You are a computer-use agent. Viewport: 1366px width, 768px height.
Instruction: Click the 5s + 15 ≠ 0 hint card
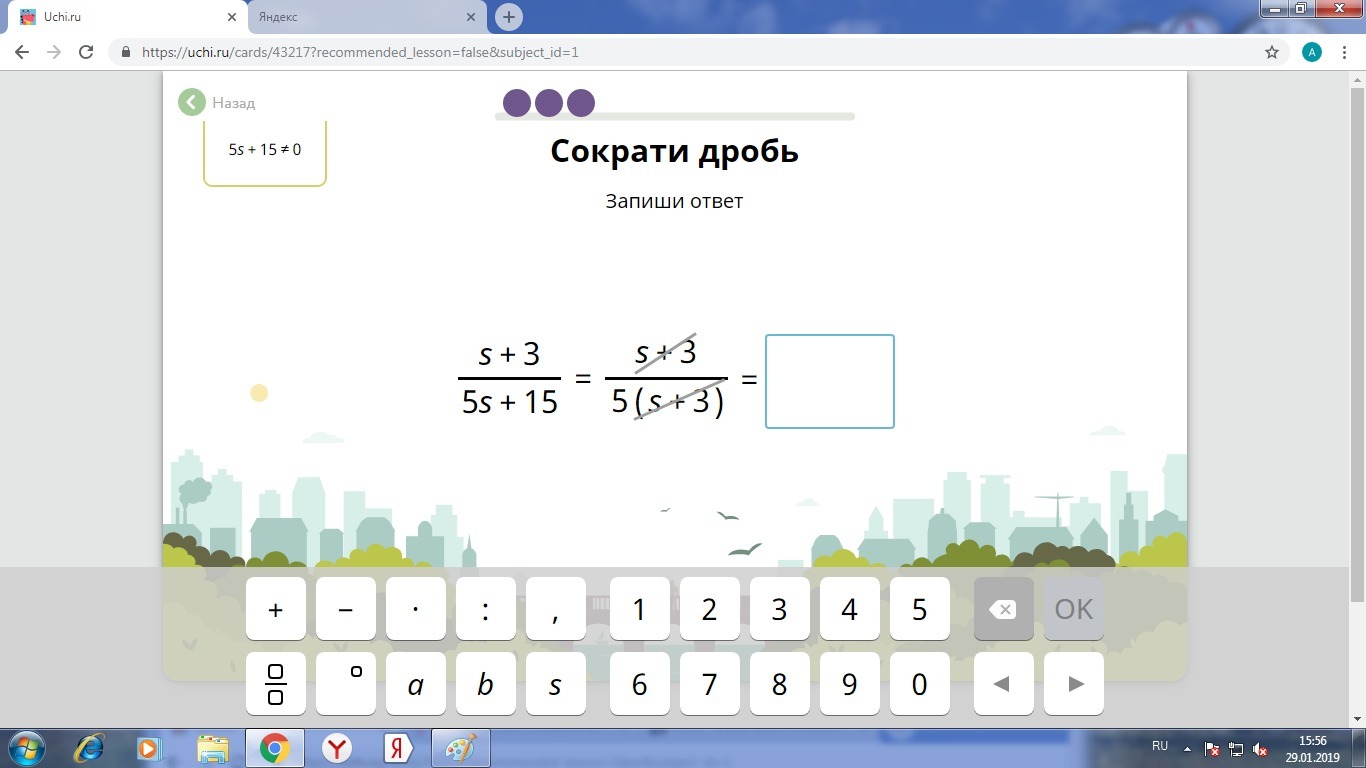[265, 153]
